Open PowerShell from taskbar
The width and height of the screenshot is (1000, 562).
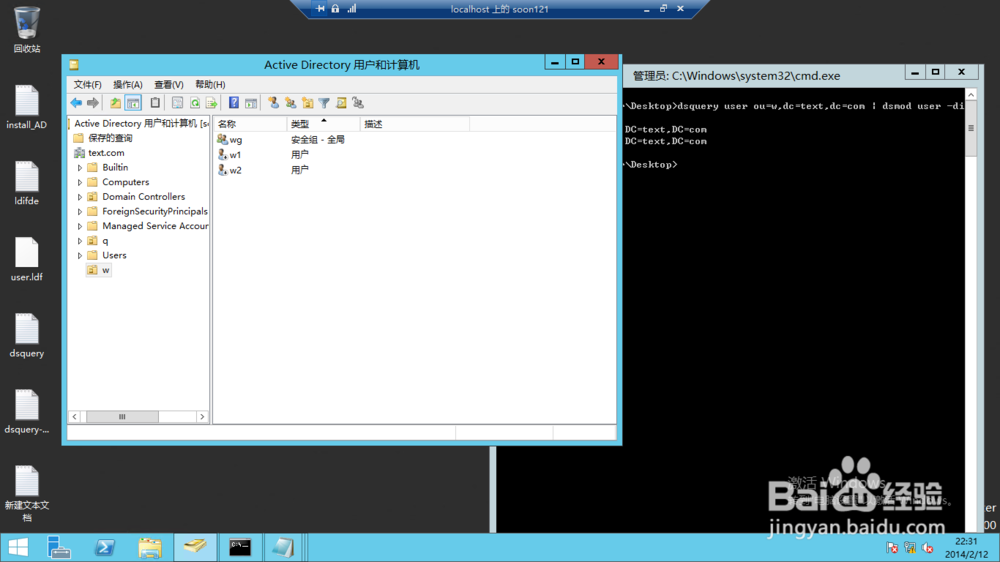tap(105, 547)
